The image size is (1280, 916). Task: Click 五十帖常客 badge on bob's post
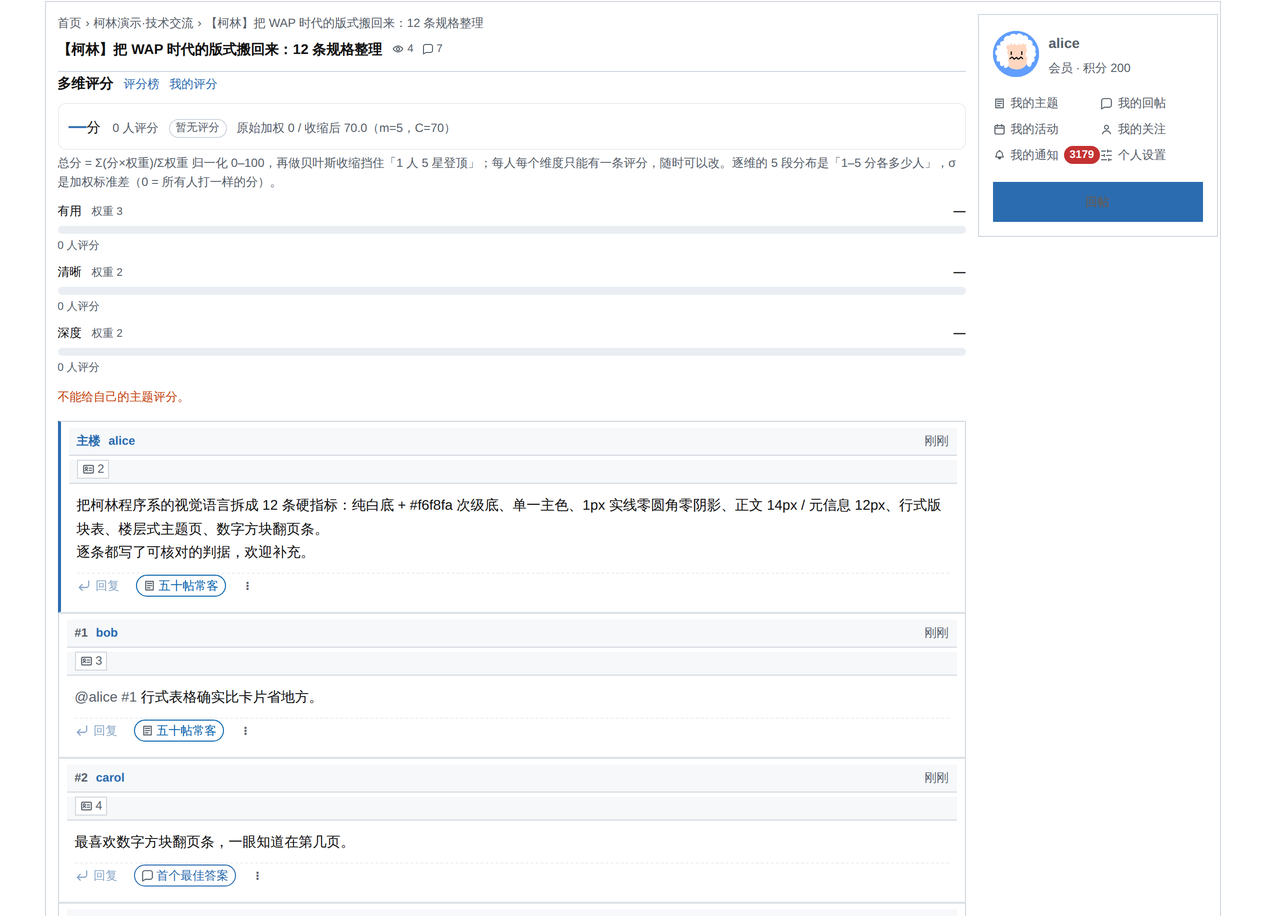(x=179, y=731)
